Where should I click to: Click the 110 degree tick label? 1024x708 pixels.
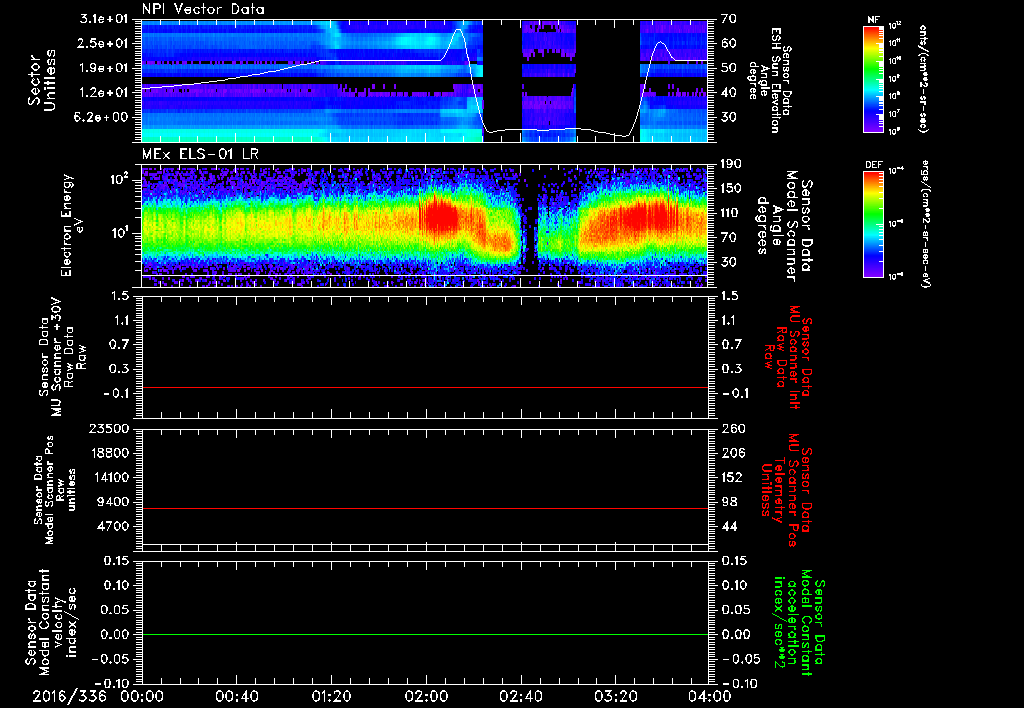[x=731, y=213]
